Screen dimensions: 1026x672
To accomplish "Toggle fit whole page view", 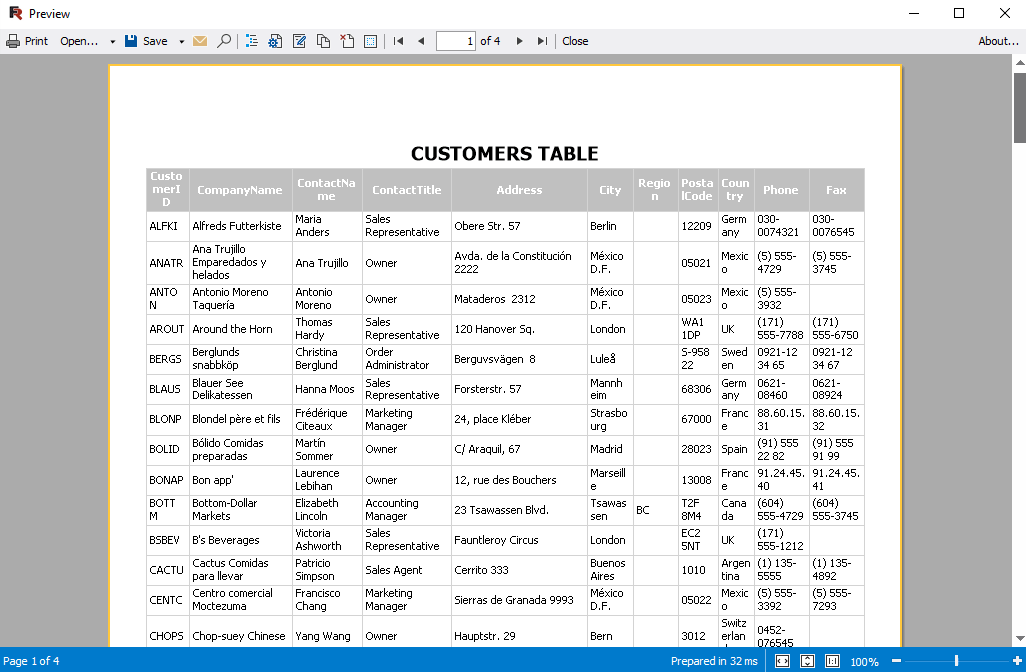I will coord(806,661).
